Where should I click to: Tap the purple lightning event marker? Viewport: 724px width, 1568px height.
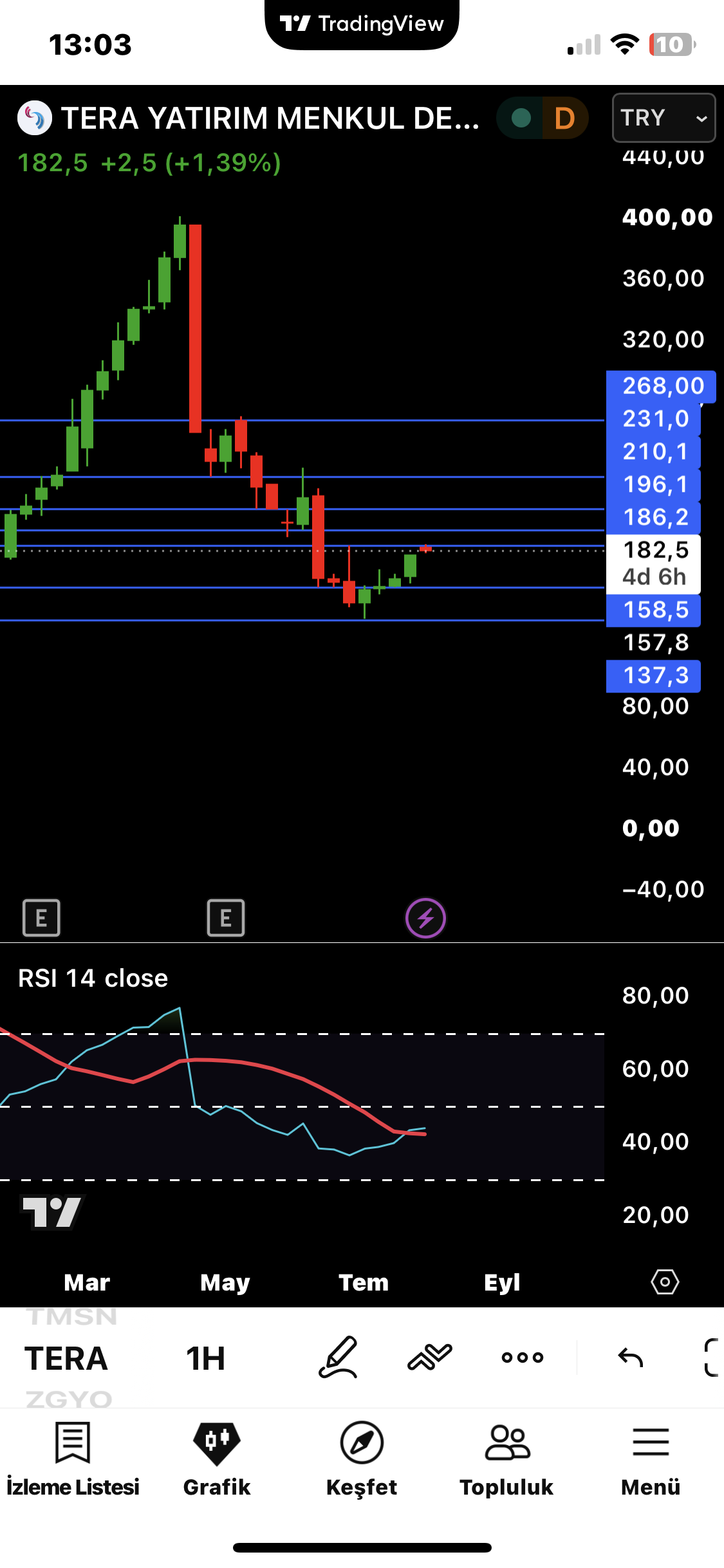coord(425,919)
